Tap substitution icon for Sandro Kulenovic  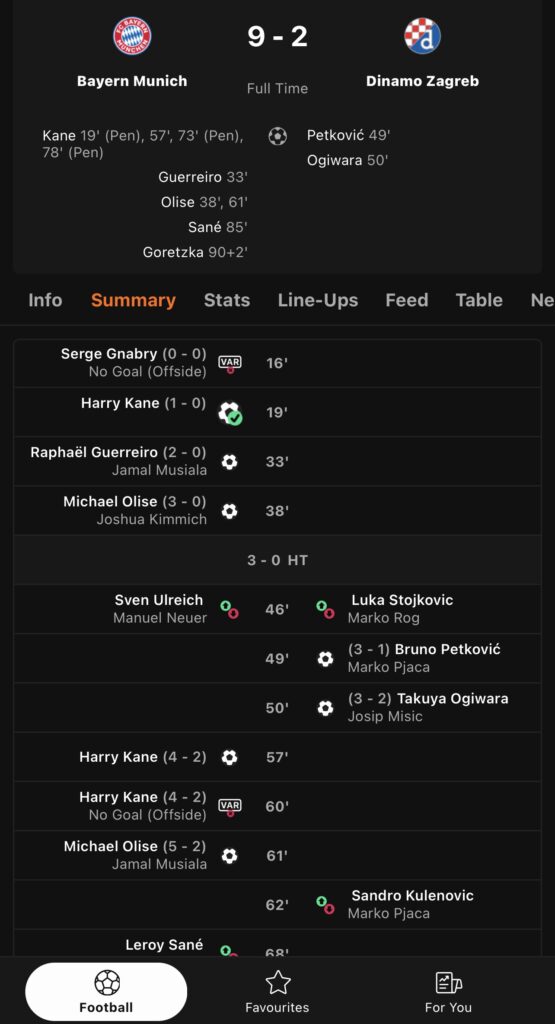tap(325, 905)
